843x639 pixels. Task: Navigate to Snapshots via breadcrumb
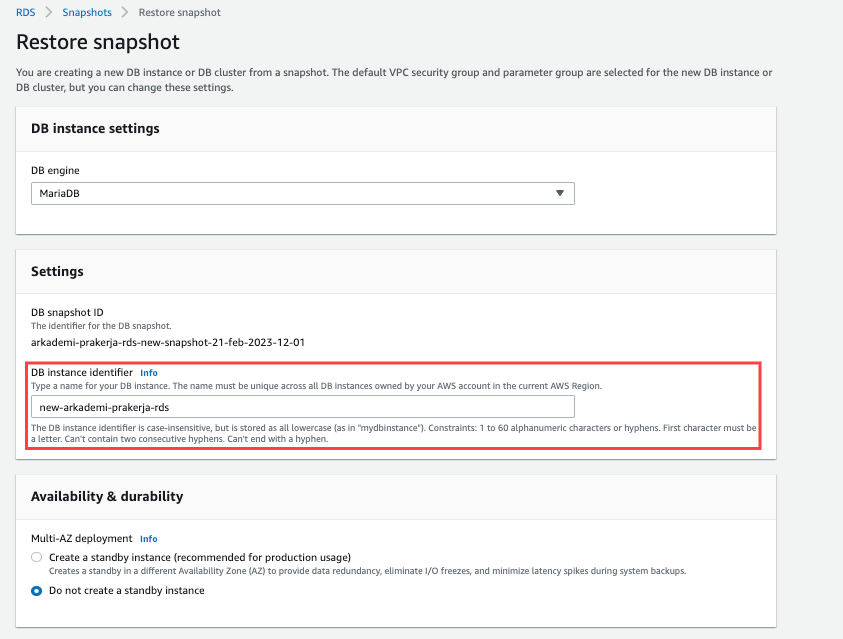(x=86, y=13)
